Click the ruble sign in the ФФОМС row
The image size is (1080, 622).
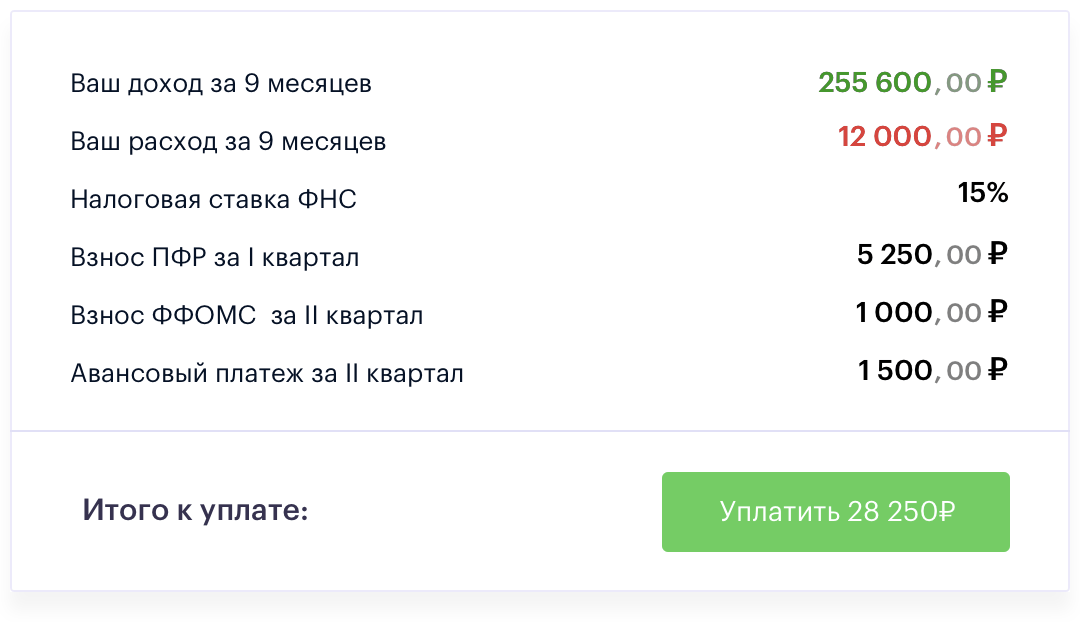click(x=997, y=313)
